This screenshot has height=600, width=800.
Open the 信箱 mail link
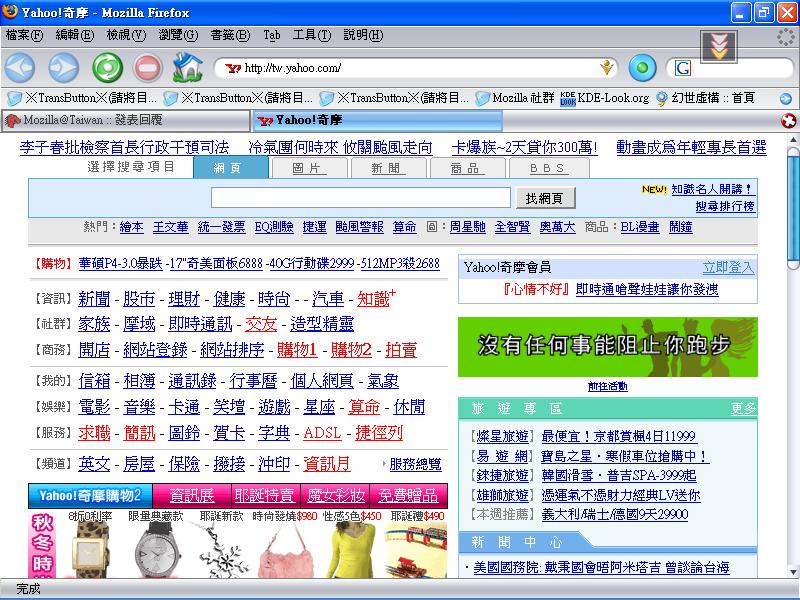point(94,381)
